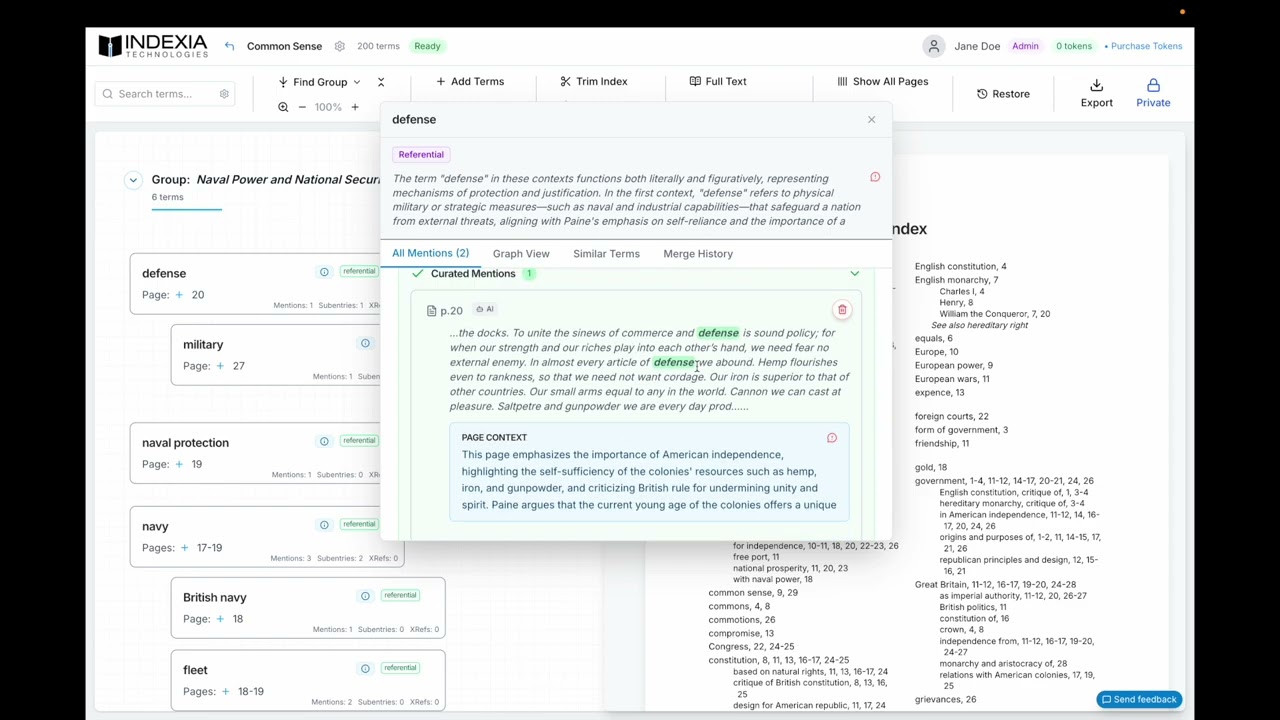The height and width of the screenshot is (720, 1280).
Task: Click the INDEXIA Technologies logo
Action: 152,46
